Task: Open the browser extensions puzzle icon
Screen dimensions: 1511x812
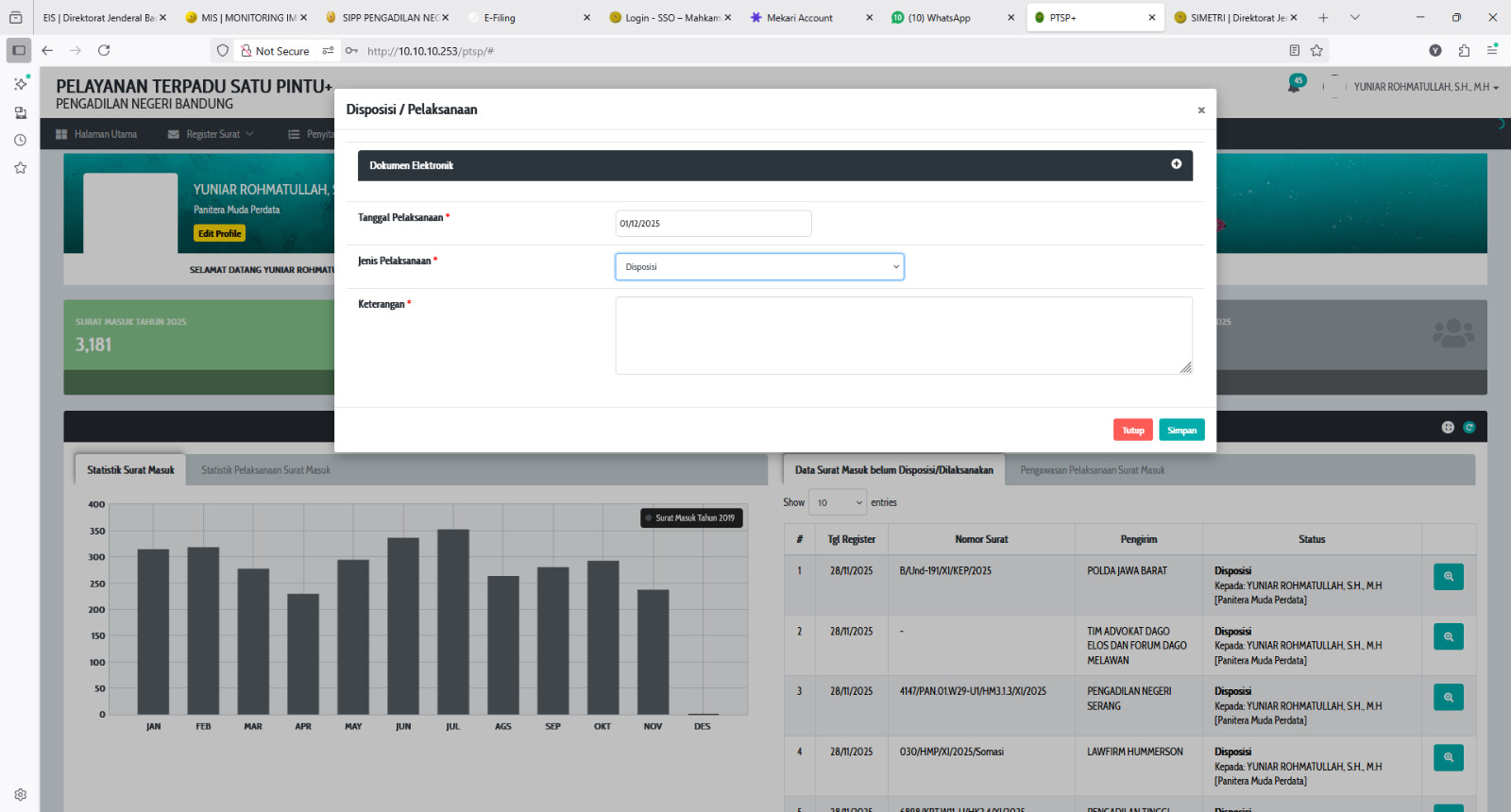Action: 1464,51
